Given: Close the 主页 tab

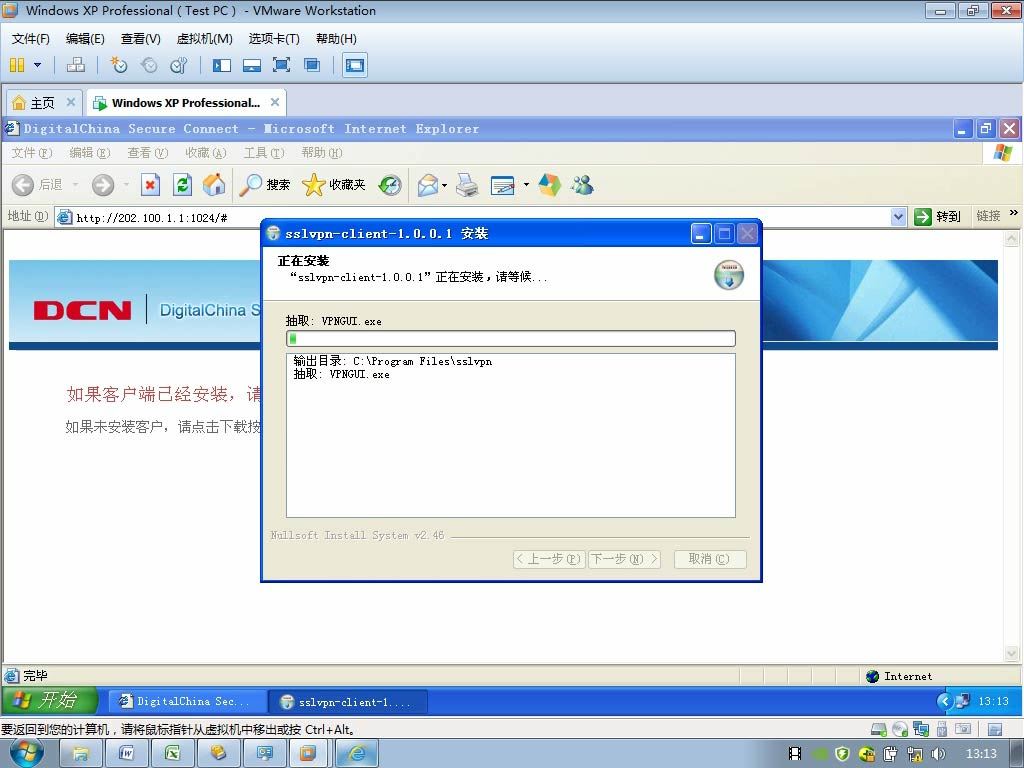Looking at the screenshot, I should coord(71,102).
